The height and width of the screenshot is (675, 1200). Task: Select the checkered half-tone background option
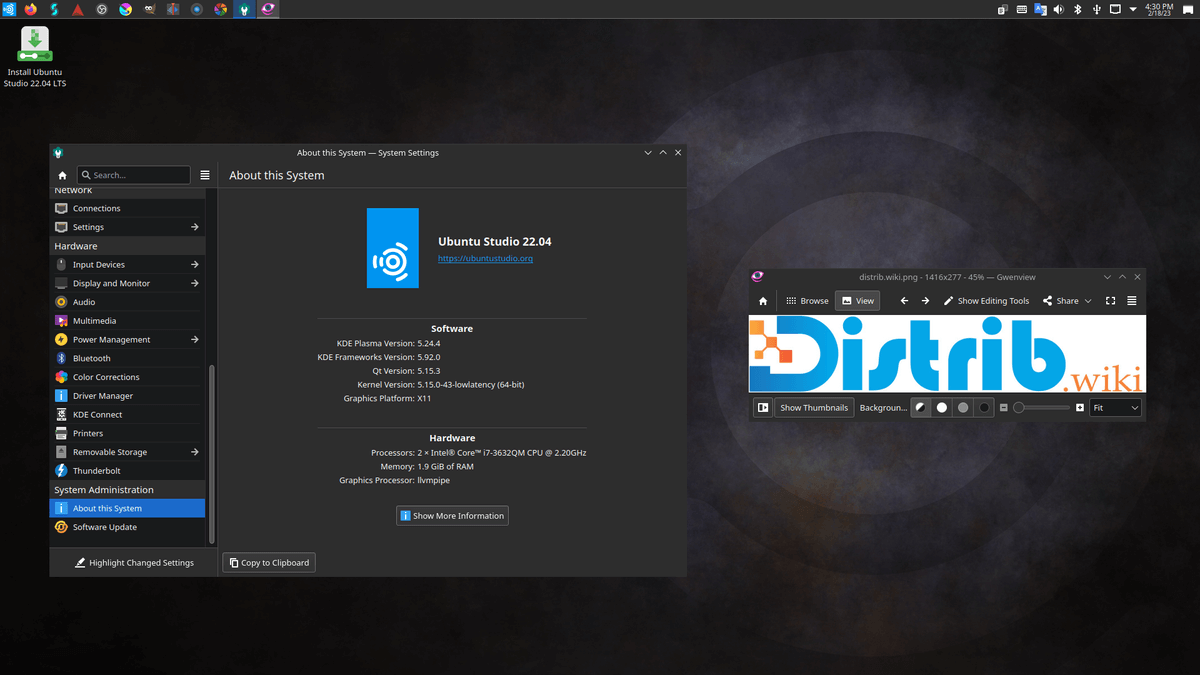pos(920,408)
